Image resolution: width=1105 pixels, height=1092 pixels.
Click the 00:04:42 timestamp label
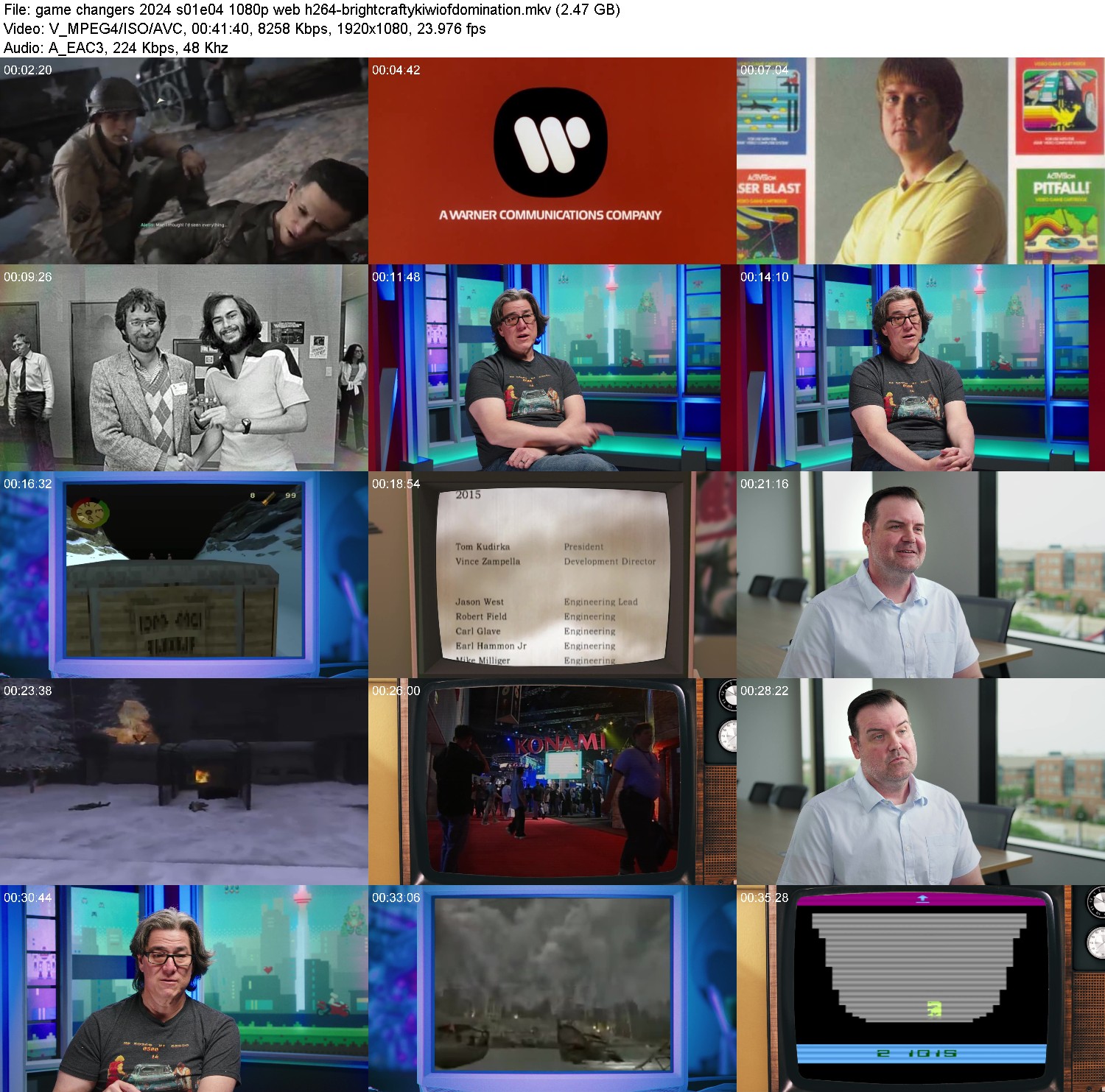(396, 70)
